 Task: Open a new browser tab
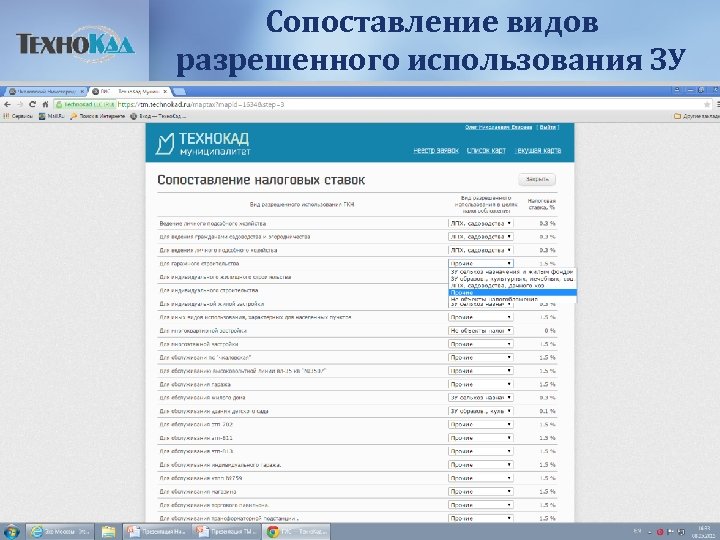point(180,91)
